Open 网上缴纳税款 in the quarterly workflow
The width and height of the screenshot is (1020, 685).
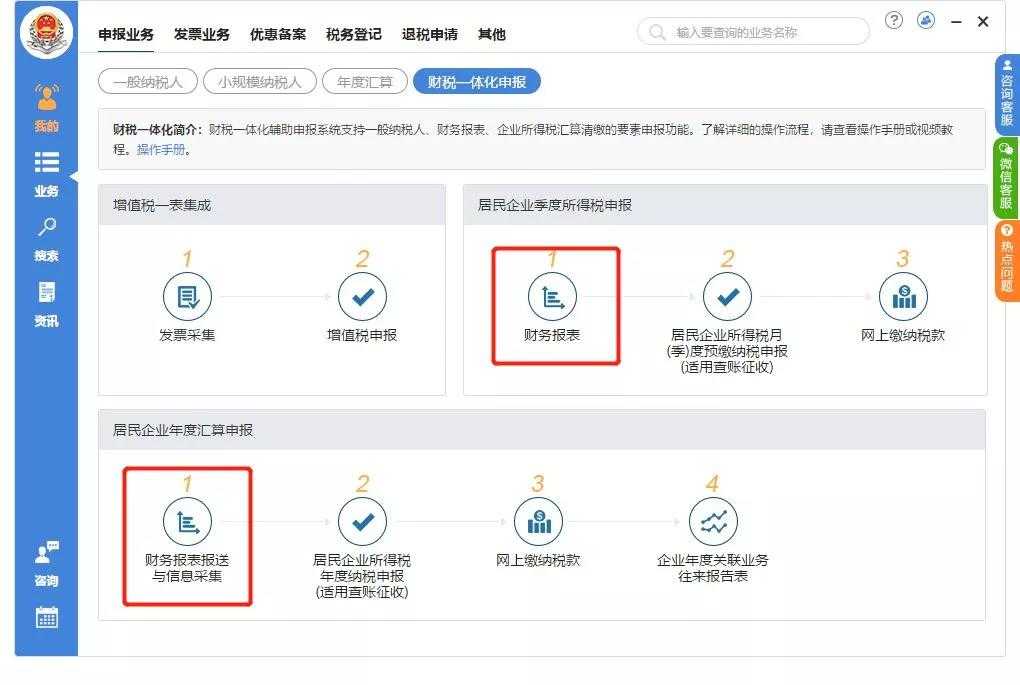point(904,297)
